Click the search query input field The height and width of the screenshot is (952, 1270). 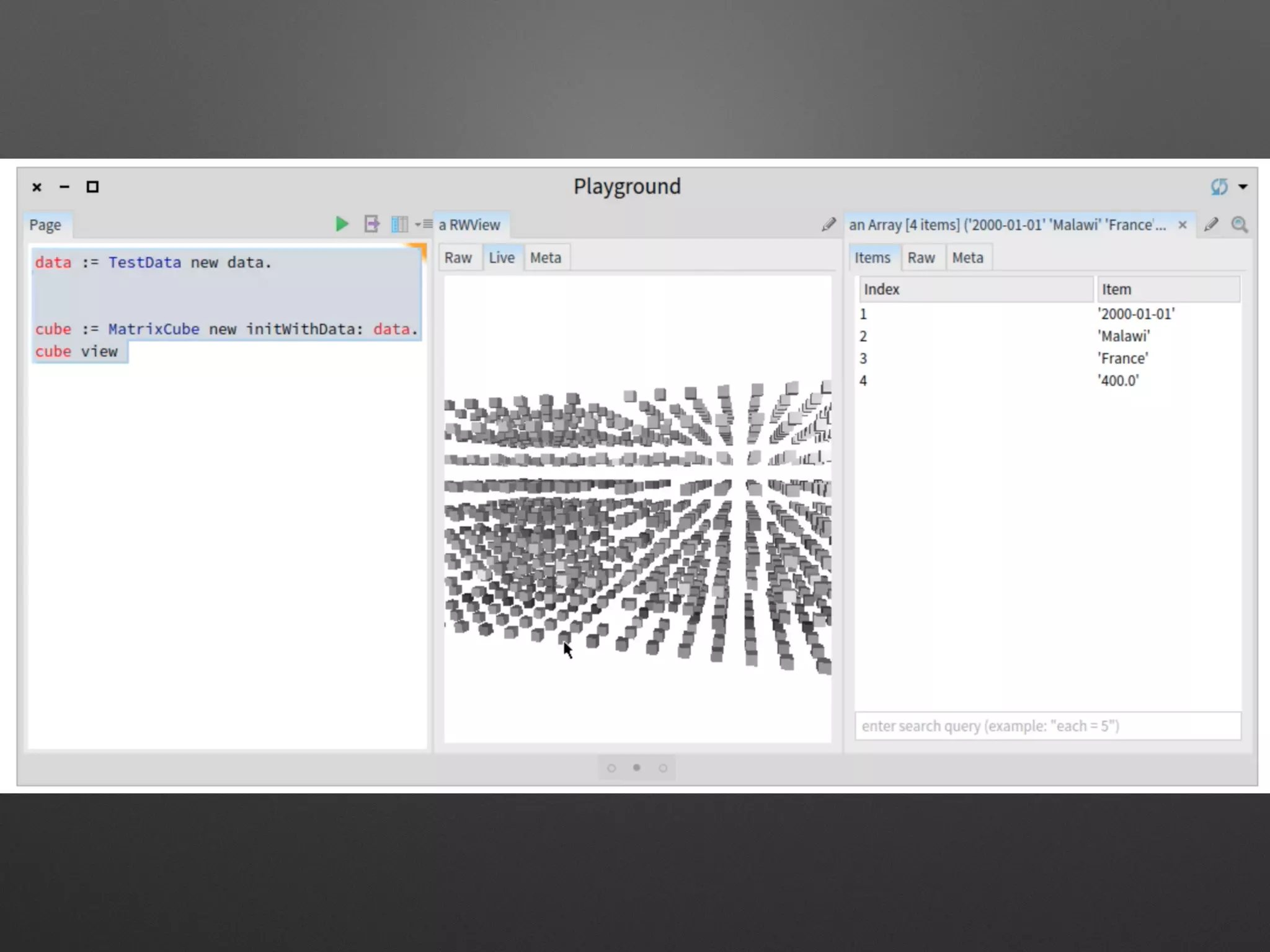[1047, 726]
